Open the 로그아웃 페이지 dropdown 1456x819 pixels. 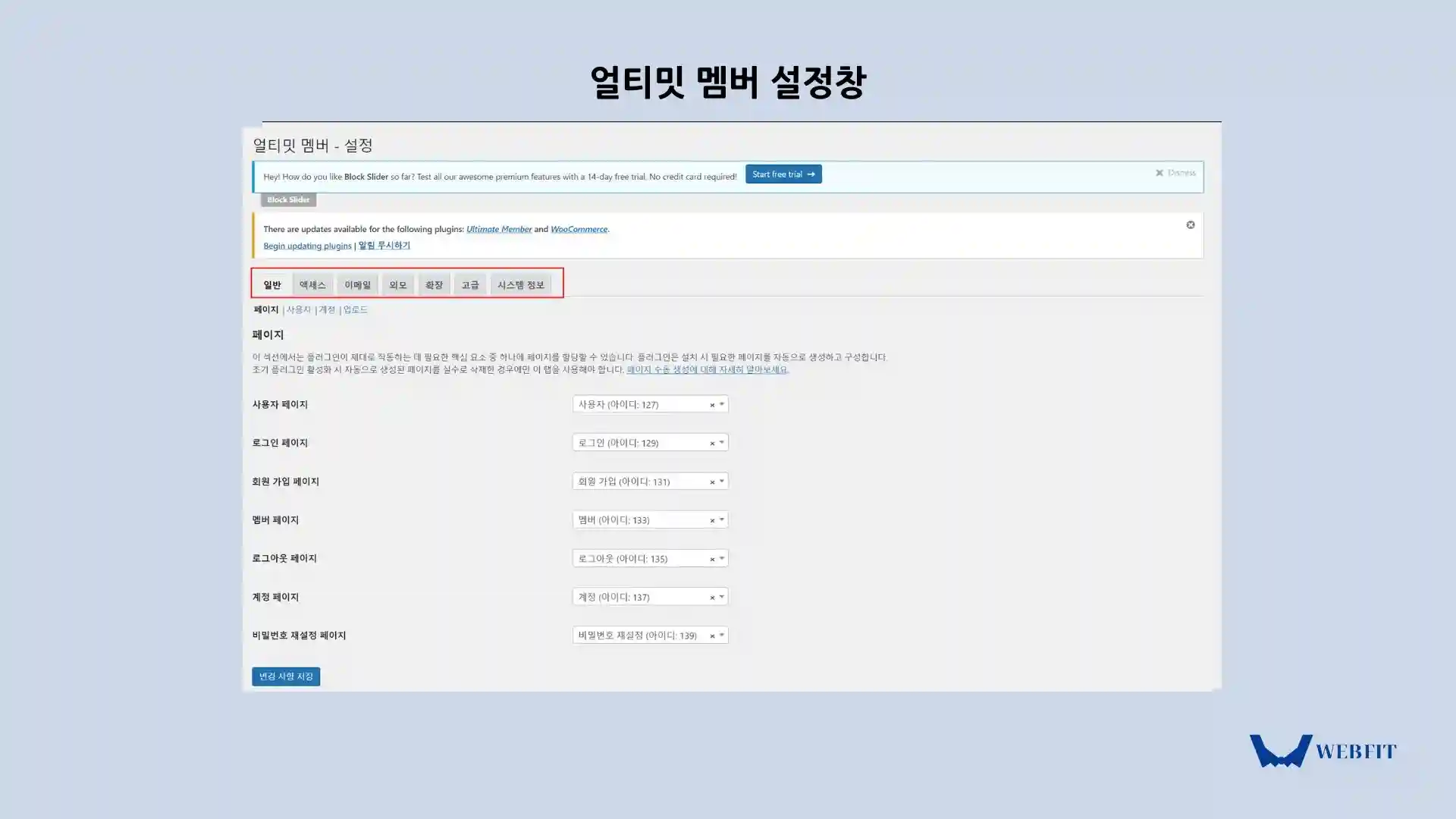click(x=650, y=559)
